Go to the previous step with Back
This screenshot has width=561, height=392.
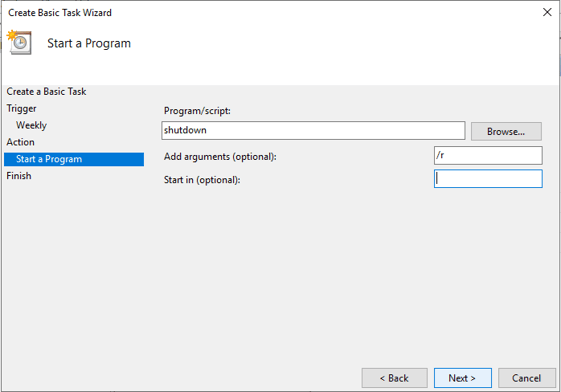click(394, 378)
